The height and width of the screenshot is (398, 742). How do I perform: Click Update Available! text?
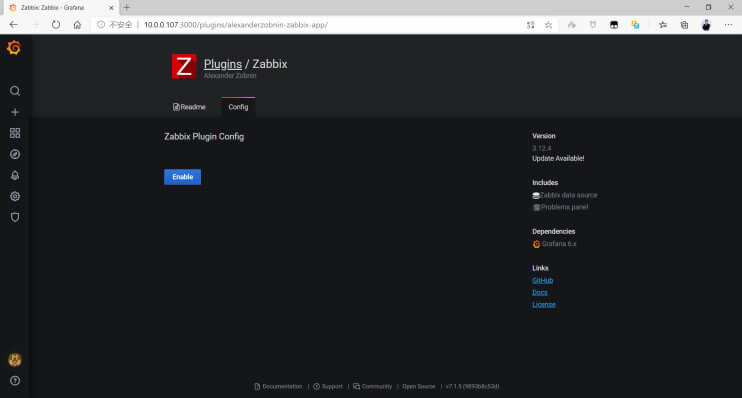(558, 159)
